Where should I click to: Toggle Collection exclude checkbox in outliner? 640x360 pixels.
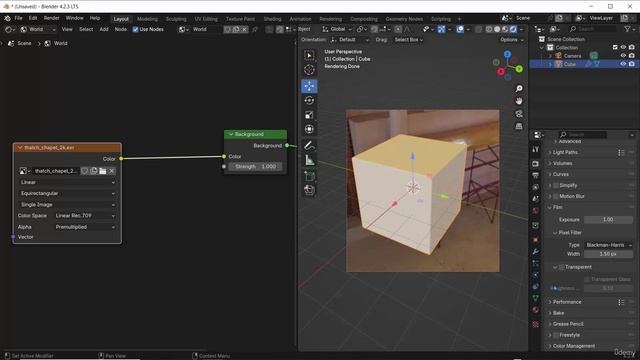click(615, 47)
